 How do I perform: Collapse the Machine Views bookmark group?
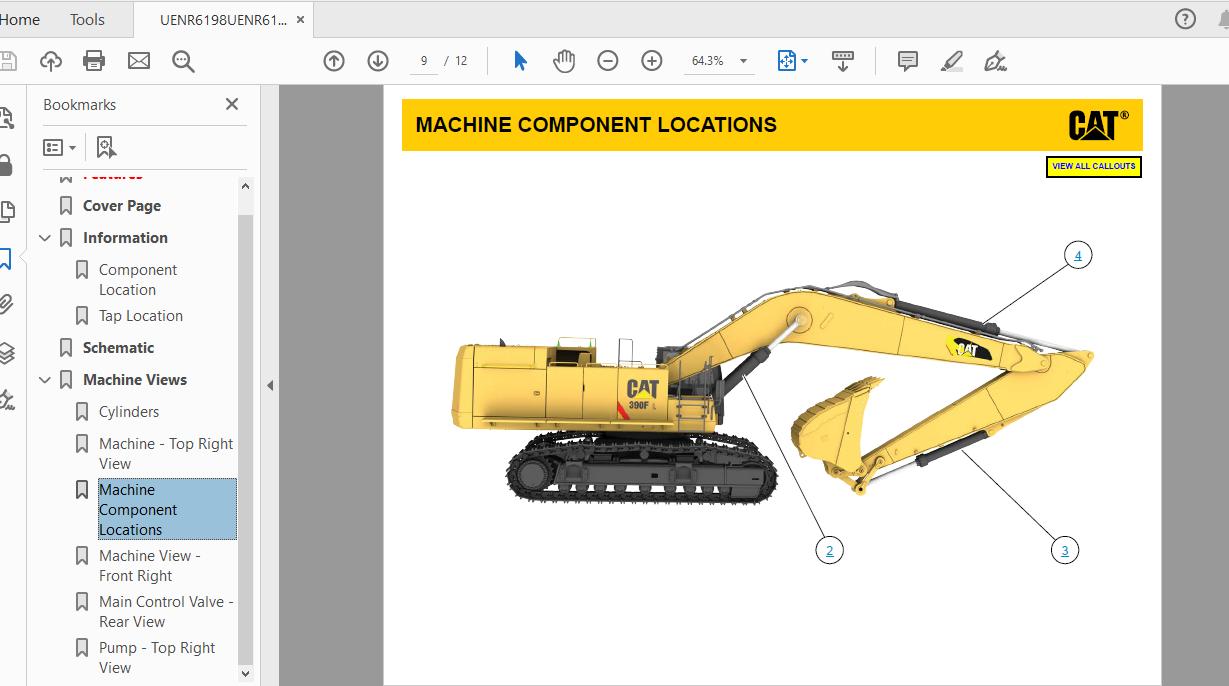(44, 380)
